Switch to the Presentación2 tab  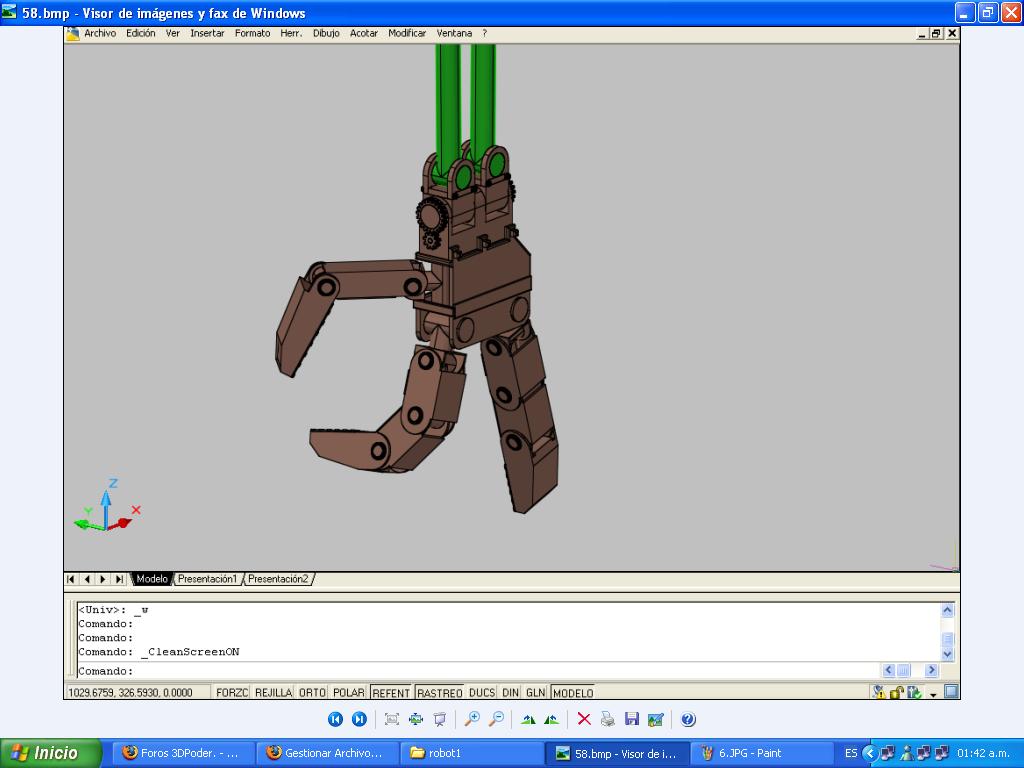(278, 579)
